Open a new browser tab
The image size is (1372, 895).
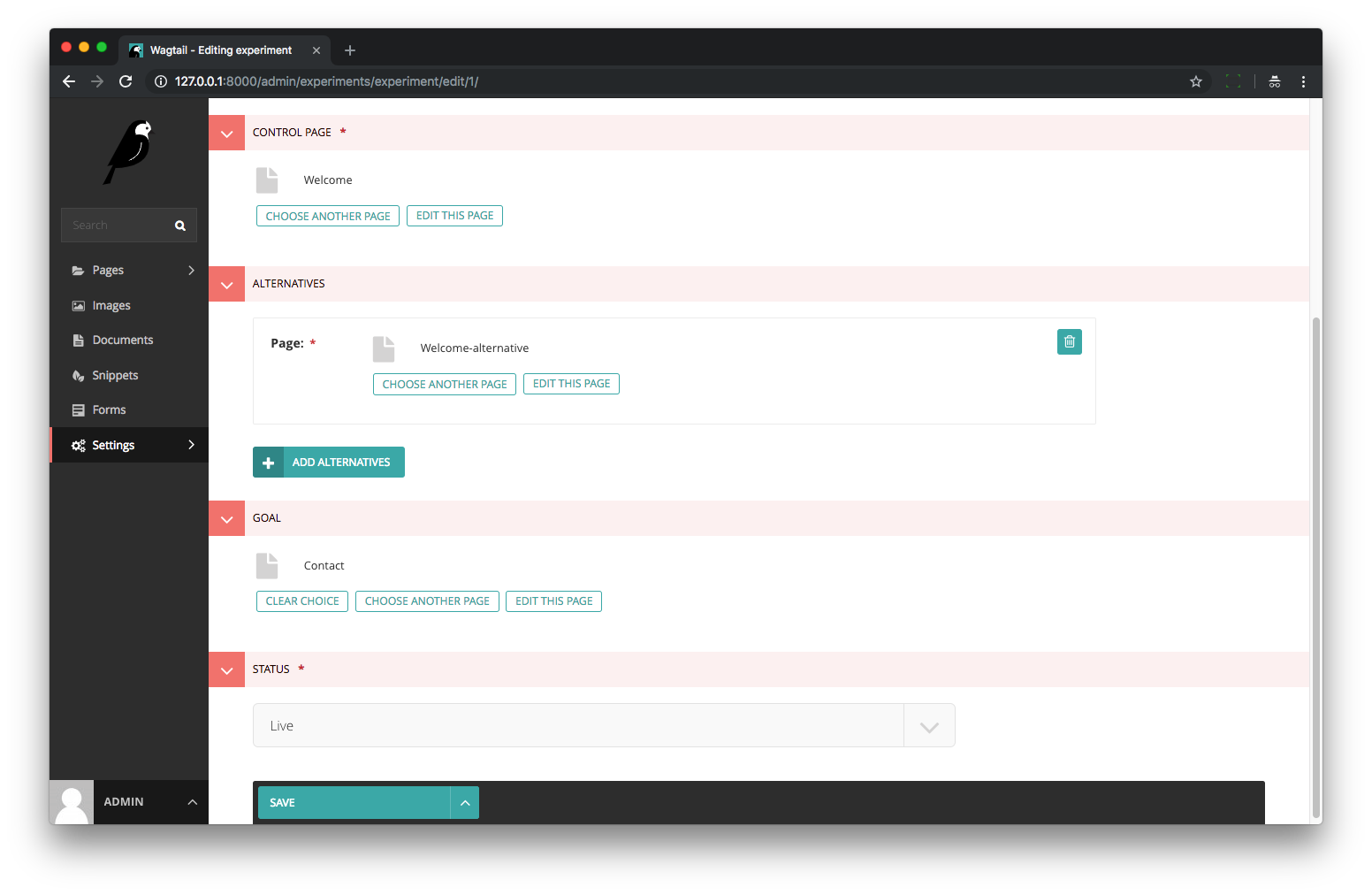[x=350, y=50]
